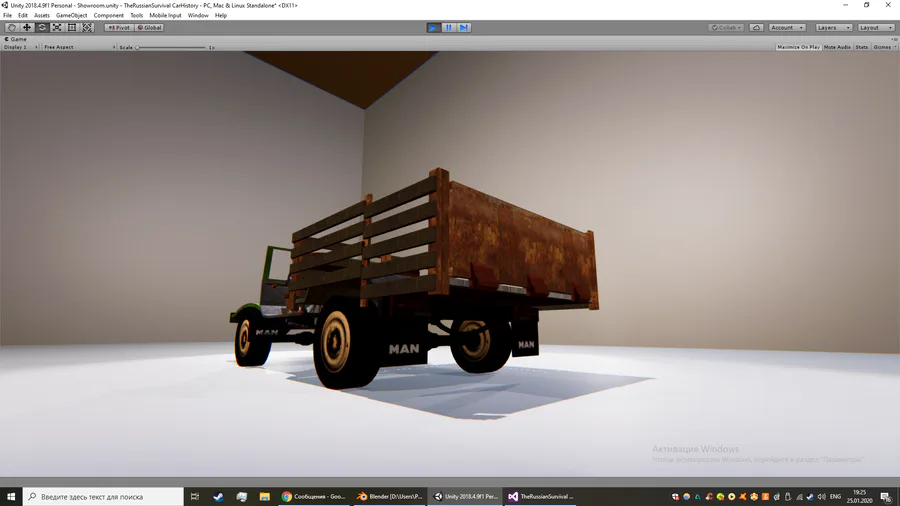Open the network icon in system tray
This screenshot has height=506, width=900.
click(799, 497)
